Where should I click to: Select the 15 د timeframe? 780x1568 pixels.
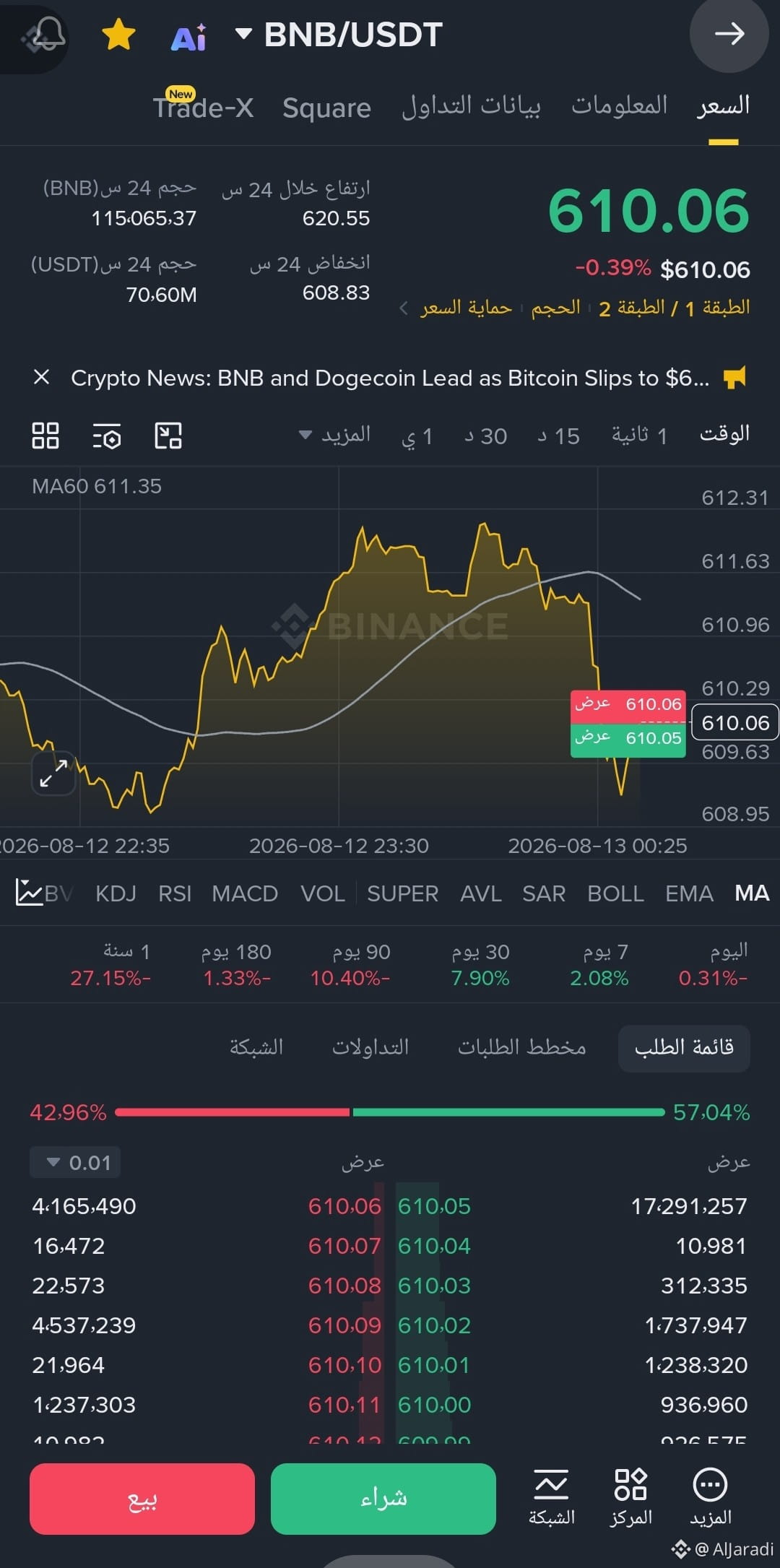[x=558, y=436]
